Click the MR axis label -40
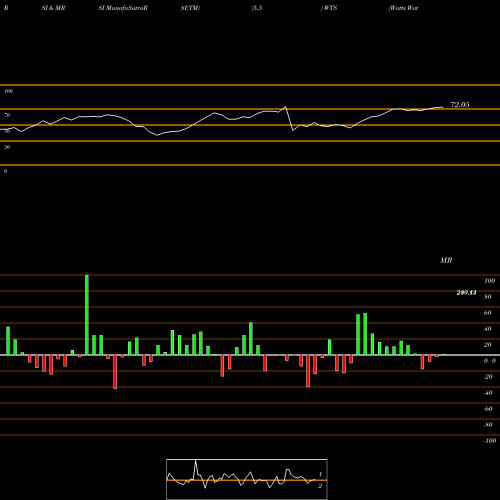Image resolution: width=500 pixels, height=500 pixels. pos(488,393)
